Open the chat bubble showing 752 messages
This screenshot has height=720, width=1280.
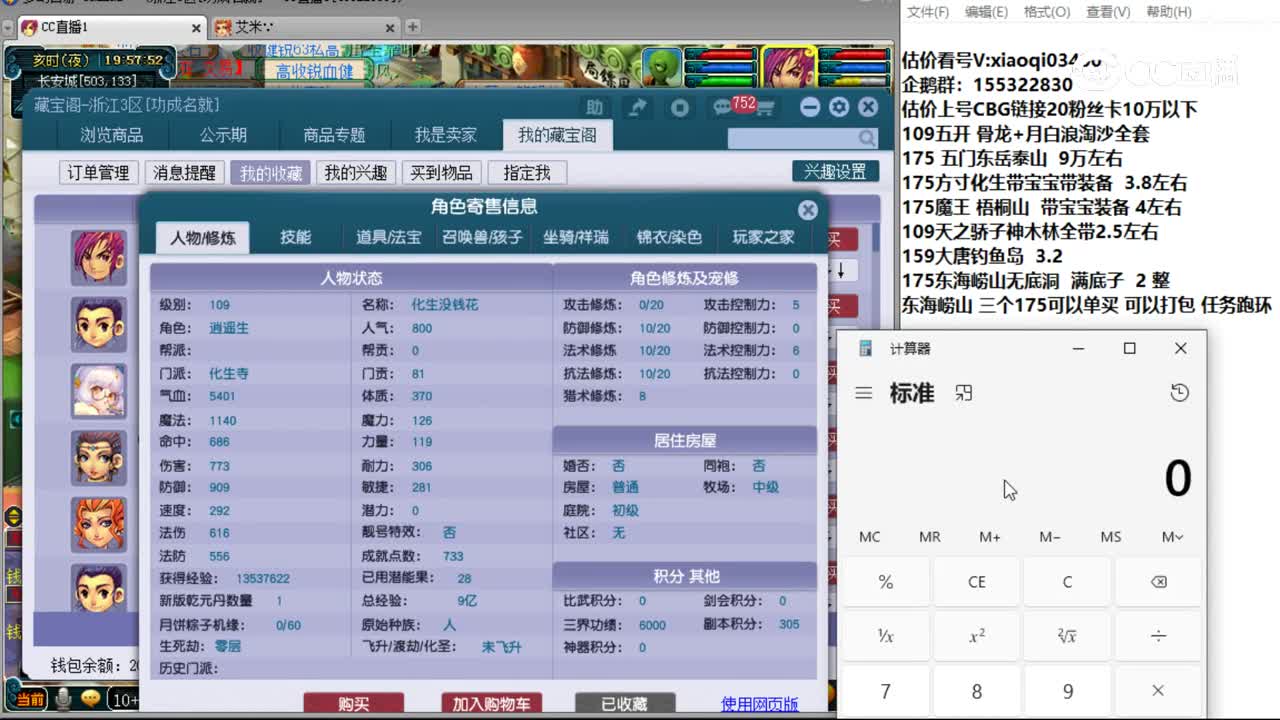pos(722,106)
